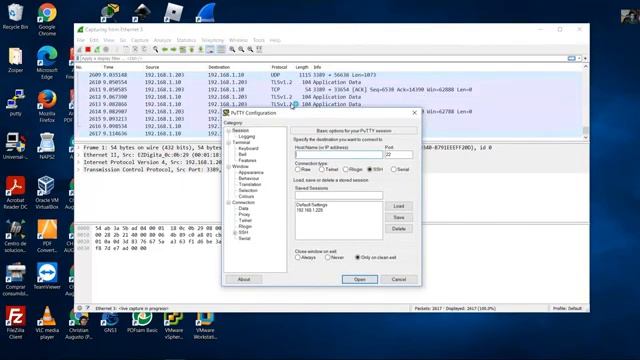Click the Wireshark zoom in icon
The image size is (640, 360).
click(232, 49)
